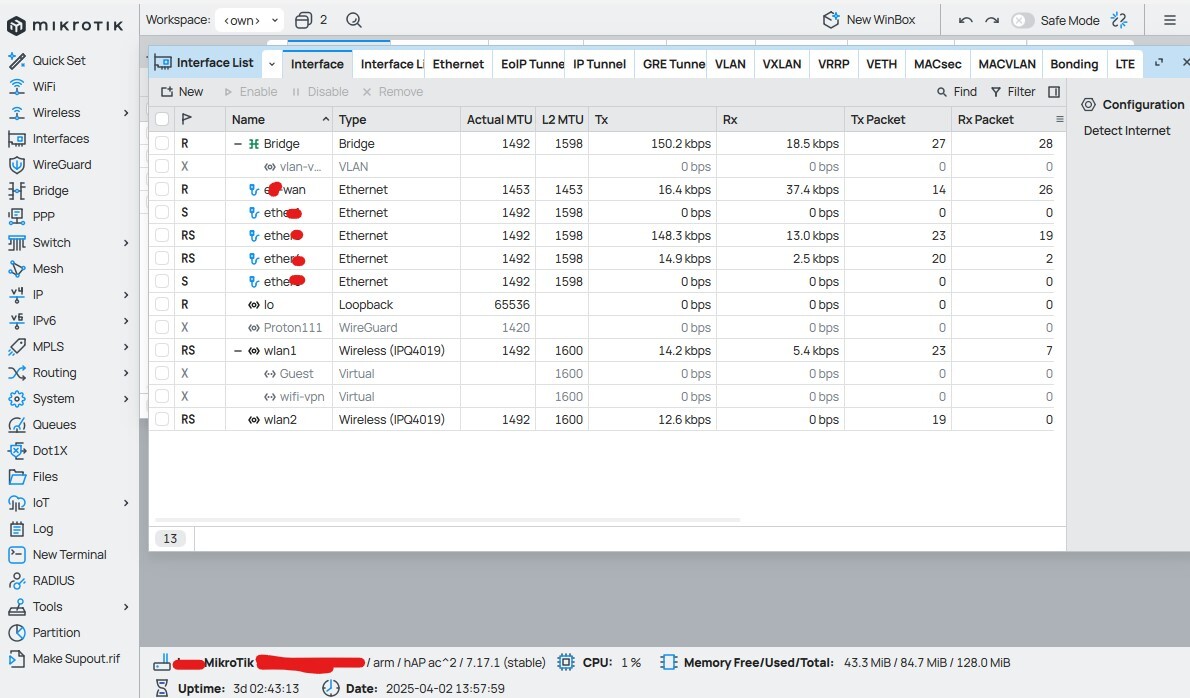
Task: Click the column layout icon beside Filter
Action: (1053, 92)
